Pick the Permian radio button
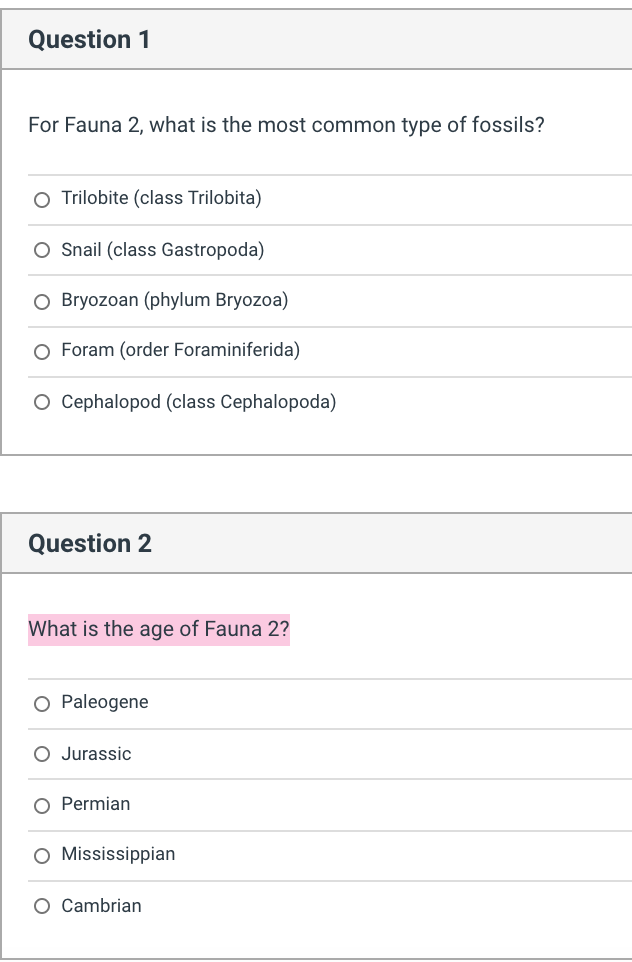Image resolution: width=632 pixels, height=962 pixels. pyautogui.click(x=42, y=805)
